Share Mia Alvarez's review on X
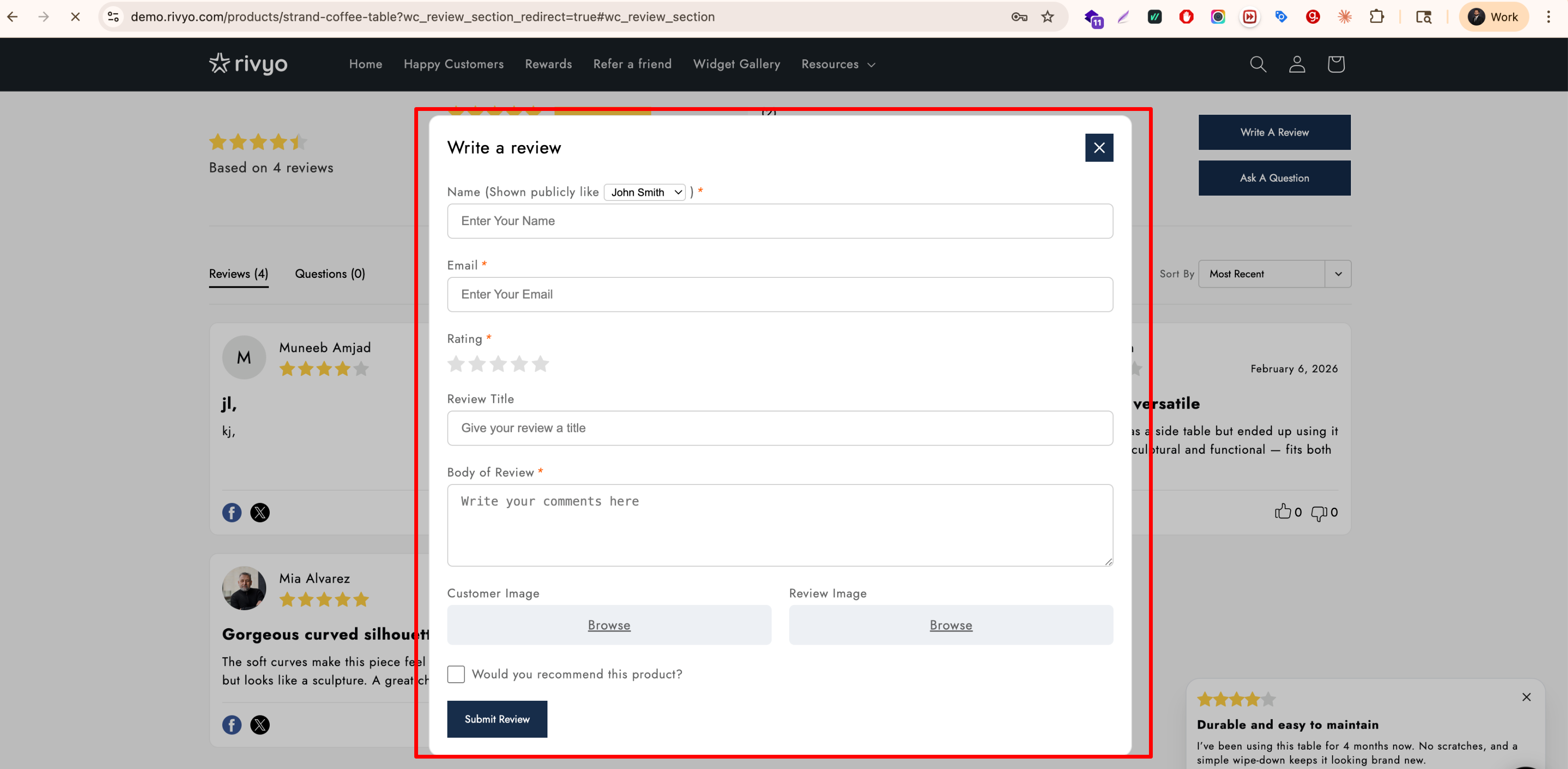Viewport: 1568px width, 769px height. coord(260,724)
